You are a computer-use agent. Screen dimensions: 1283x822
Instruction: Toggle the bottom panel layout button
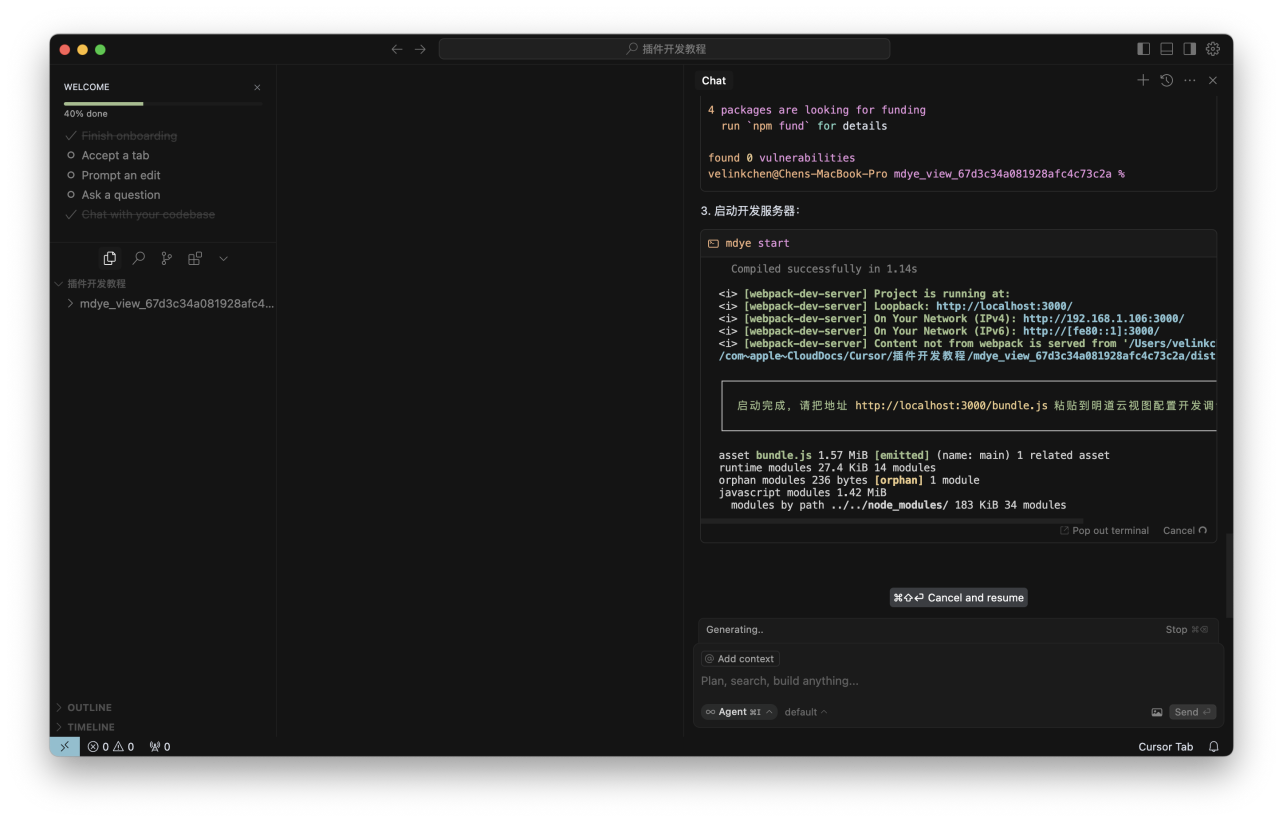click(x=1167, y=49)
